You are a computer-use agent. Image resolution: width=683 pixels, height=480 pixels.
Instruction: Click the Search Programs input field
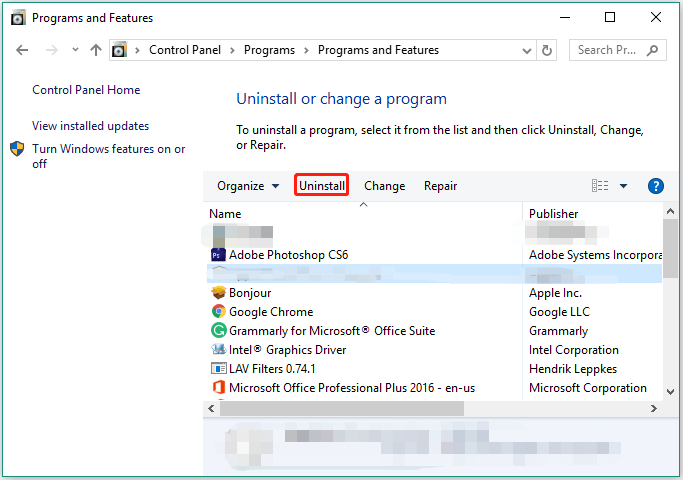click(617, 50)
